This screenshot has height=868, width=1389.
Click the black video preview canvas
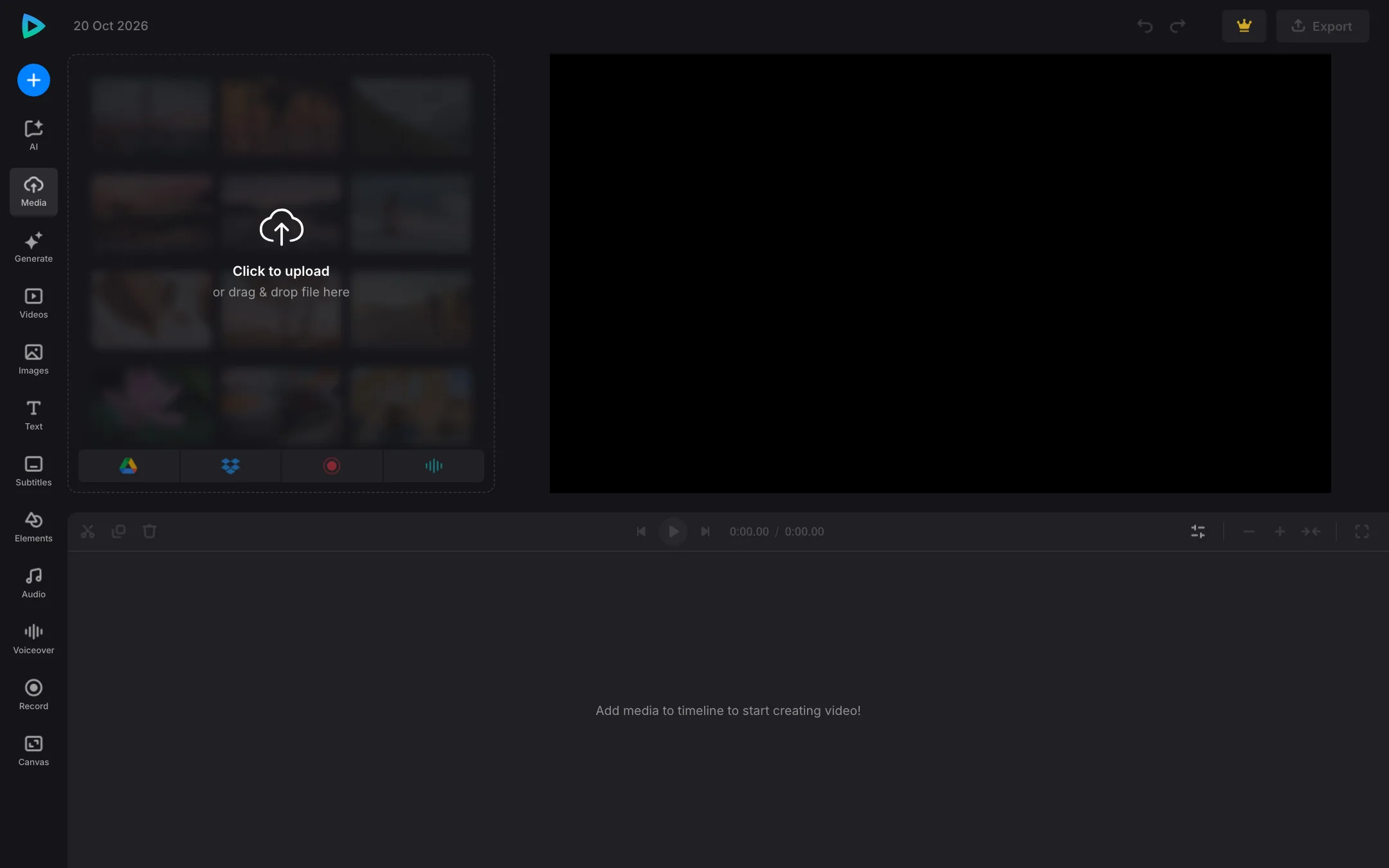[940, 273]
